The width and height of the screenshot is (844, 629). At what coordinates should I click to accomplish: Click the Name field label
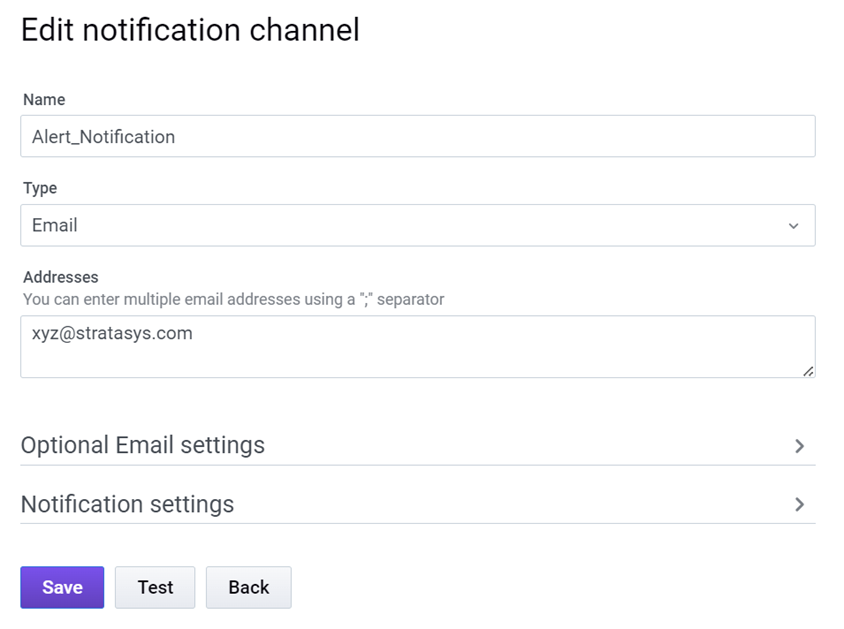(x=44, y=100)
